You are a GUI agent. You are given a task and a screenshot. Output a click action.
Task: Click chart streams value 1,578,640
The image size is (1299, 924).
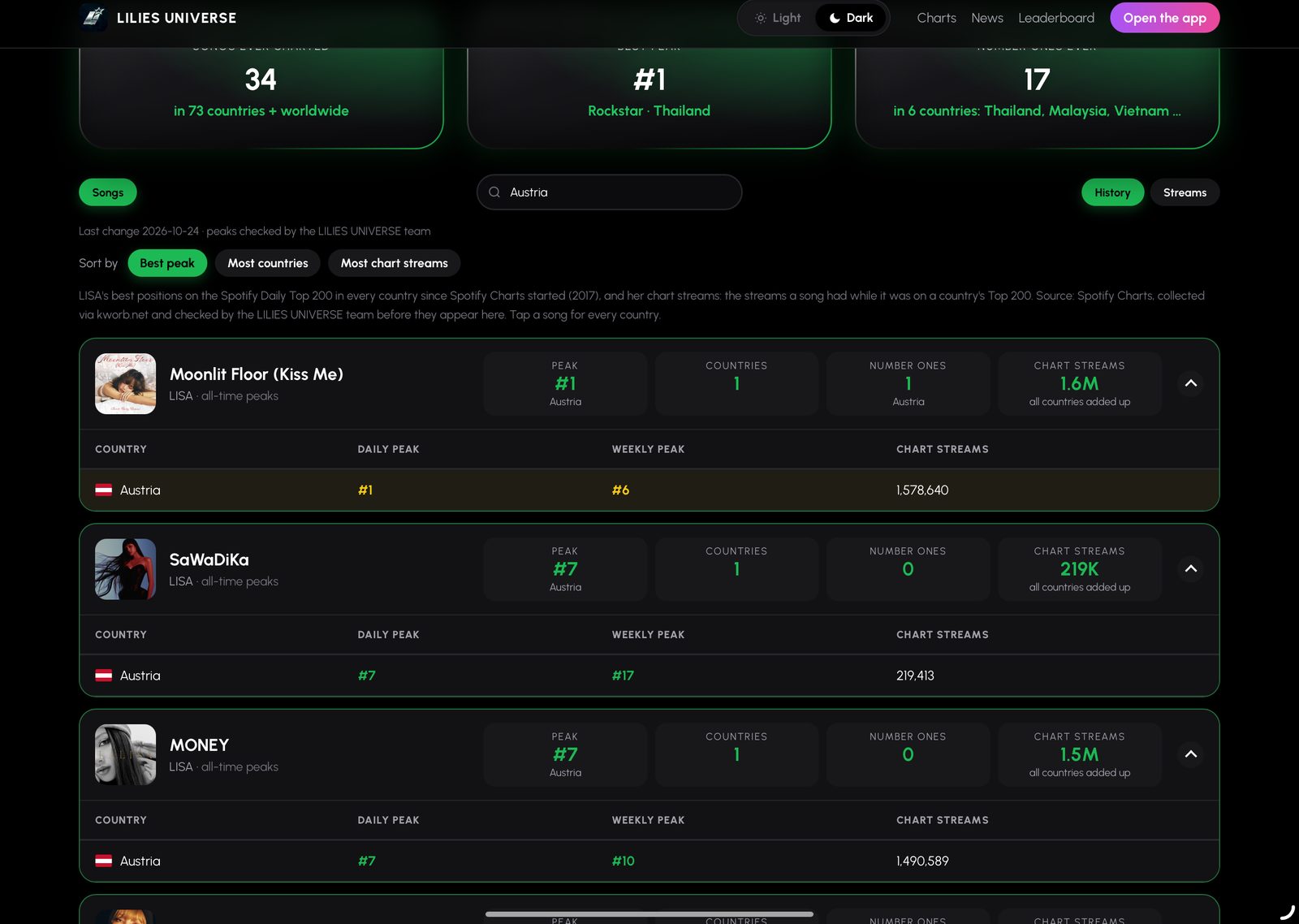(x=922, y=490)
